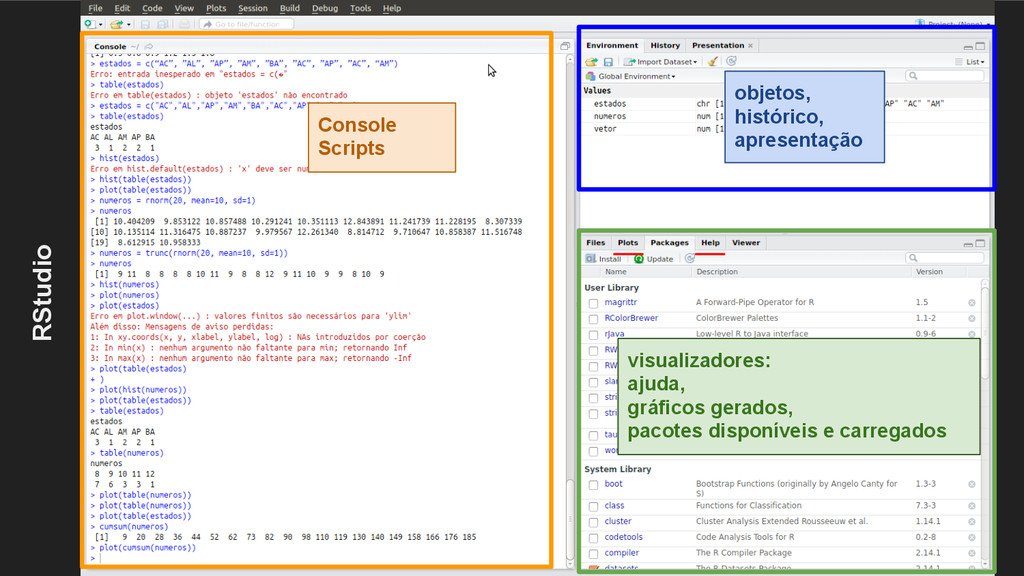Click the Refresh icon in Packages toolbar
Image resolution: width=1024 pixels, height=576 pixels.
(x=690, y=259)
